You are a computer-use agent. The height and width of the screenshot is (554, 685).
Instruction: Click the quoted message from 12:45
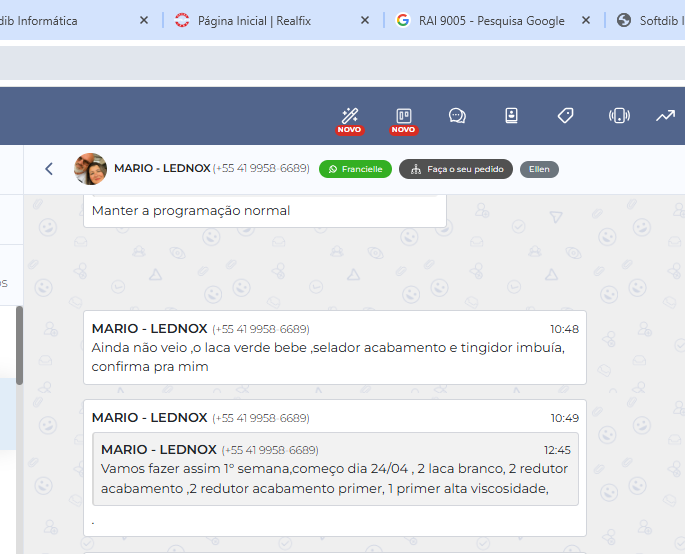[335, 469]
